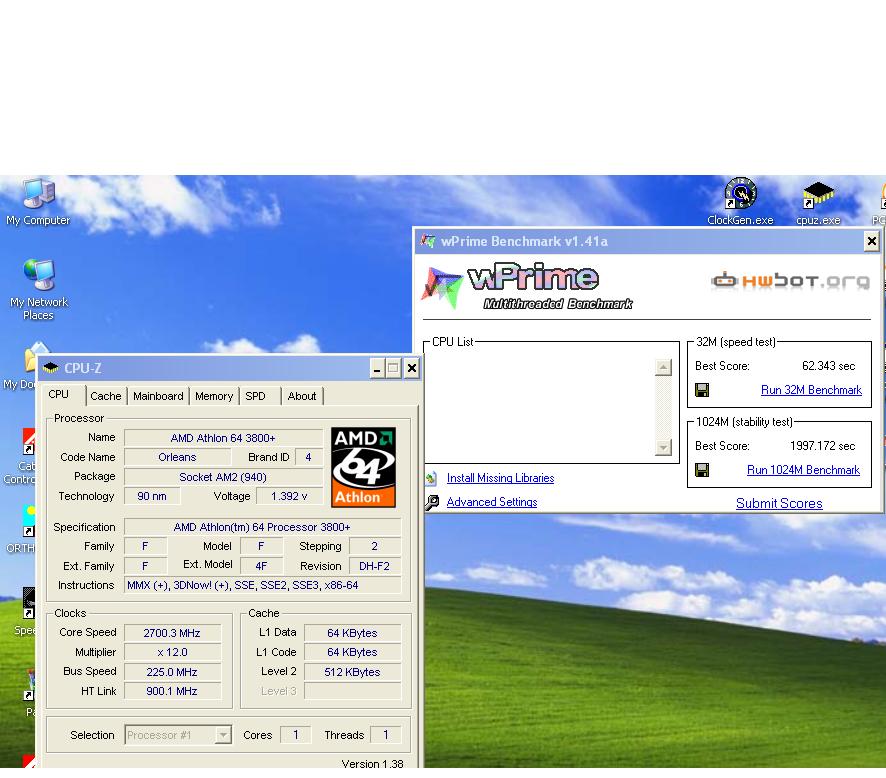Image resolution: width=886 pixels, height=778 pixels.
Task: Minimize the CPU-Z window
Action: (377, 369)
